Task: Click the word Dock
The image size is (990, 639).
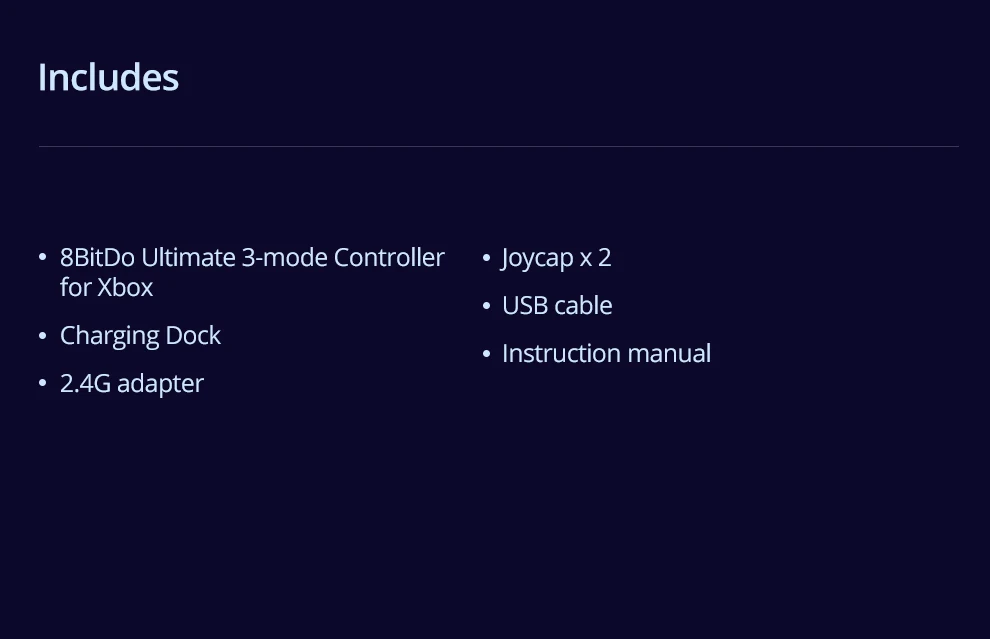Action: click(194, 336)
